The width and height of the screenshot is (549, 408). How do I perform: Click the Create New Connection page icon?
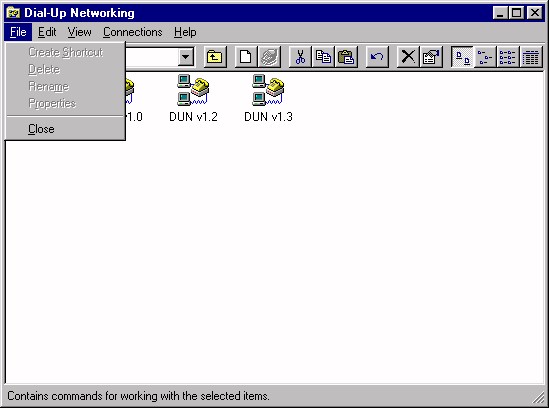coord(245,57)
